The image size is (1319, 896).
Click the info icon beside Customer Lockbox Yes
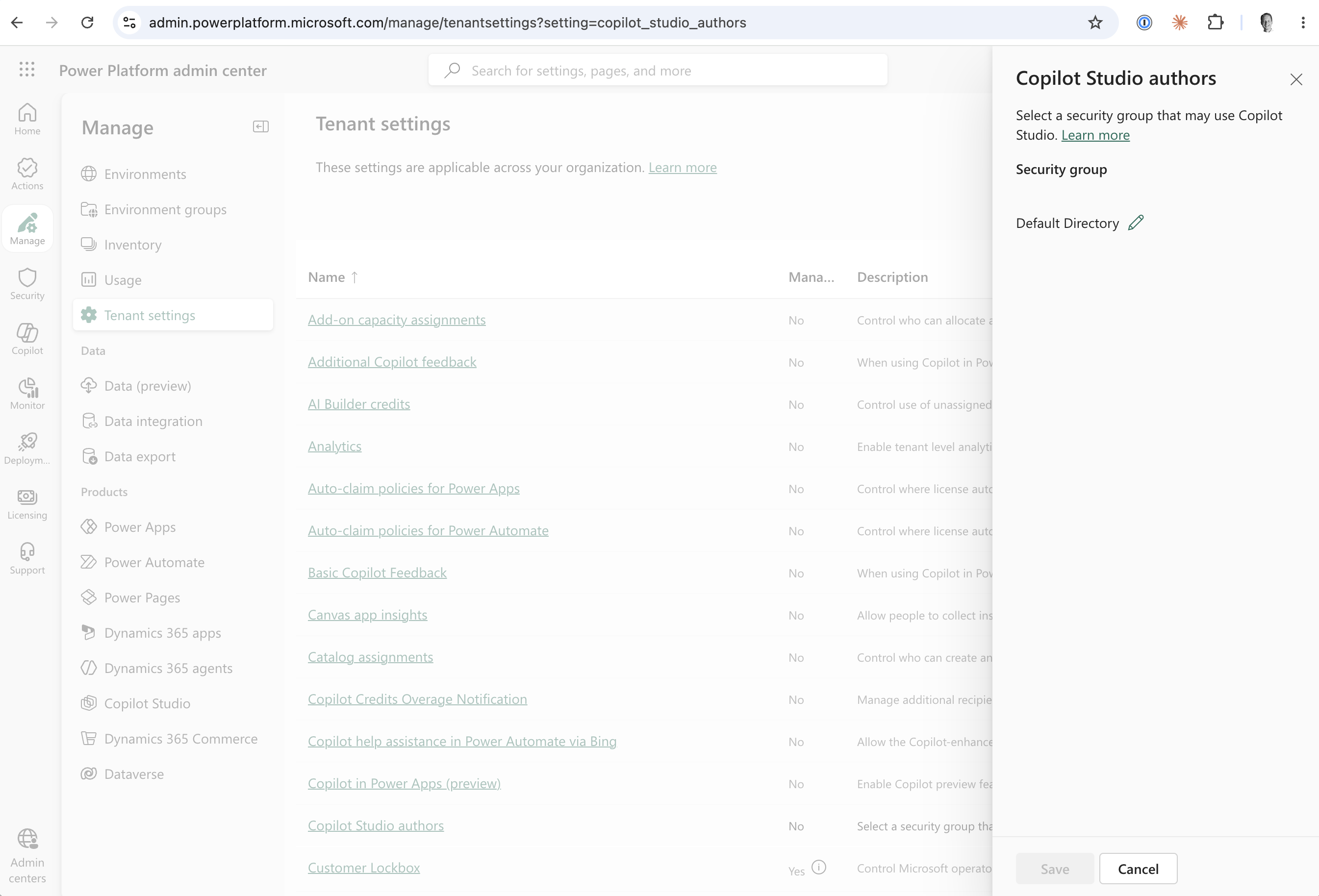tap(818, 867)
